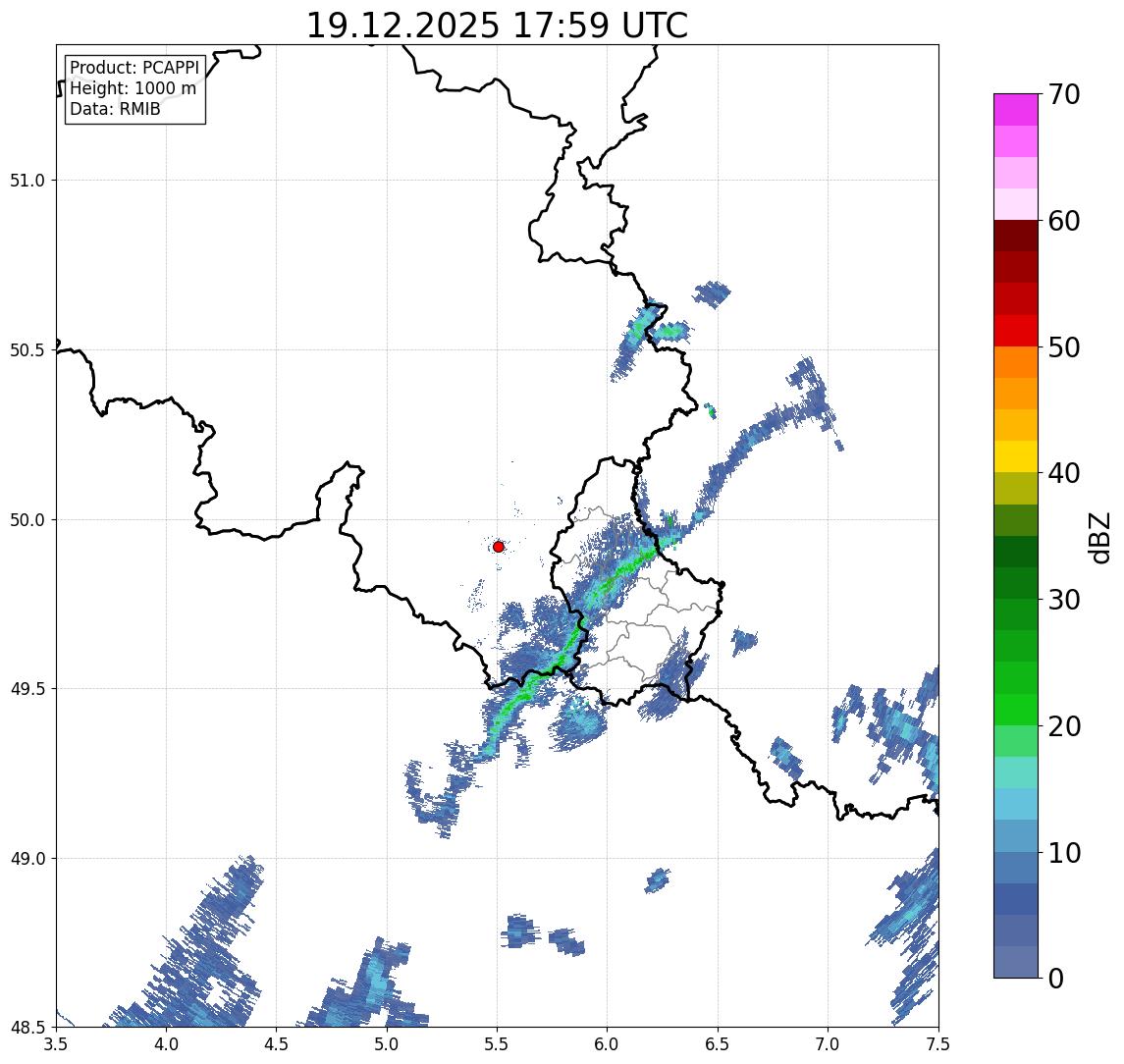Click the colorbar tick value 60
This screenshot has height=1064, width=1124.
click(x=1064, y=221)
